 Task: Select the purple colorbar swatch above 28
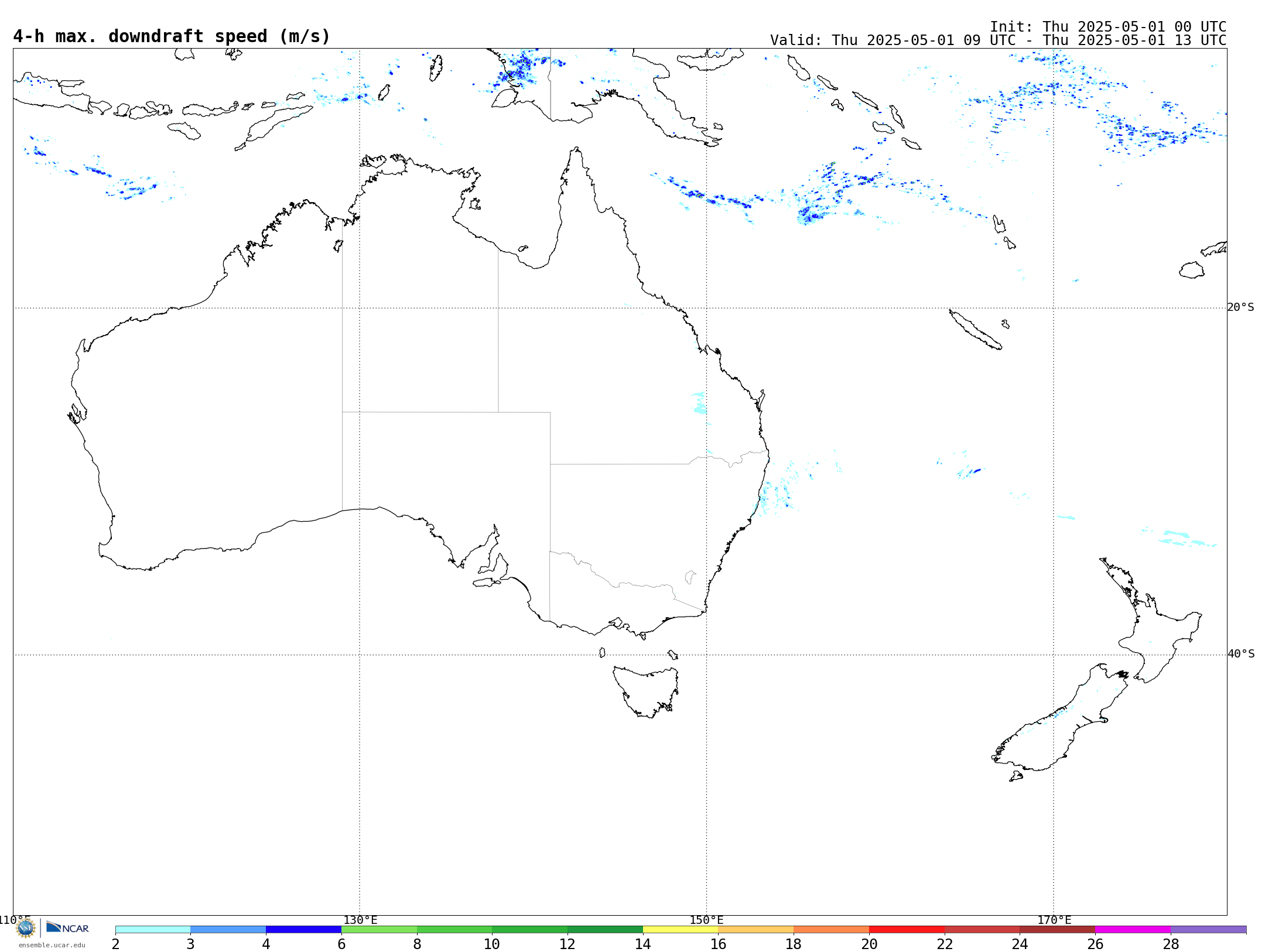pyautogui.click(x=1209, y=930)
